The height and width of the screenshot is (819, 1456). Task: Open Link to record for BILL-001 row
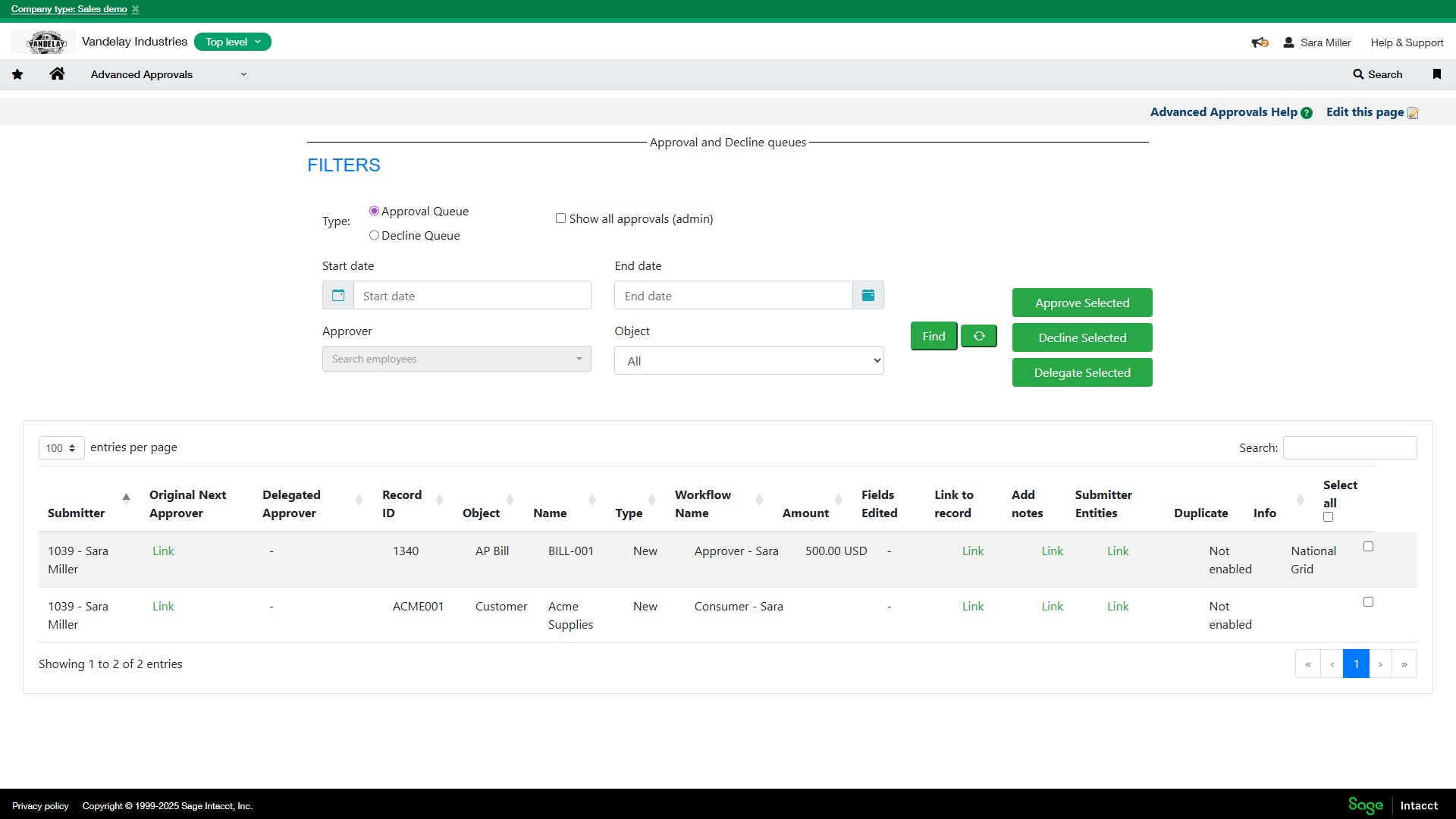pos(973,551)
